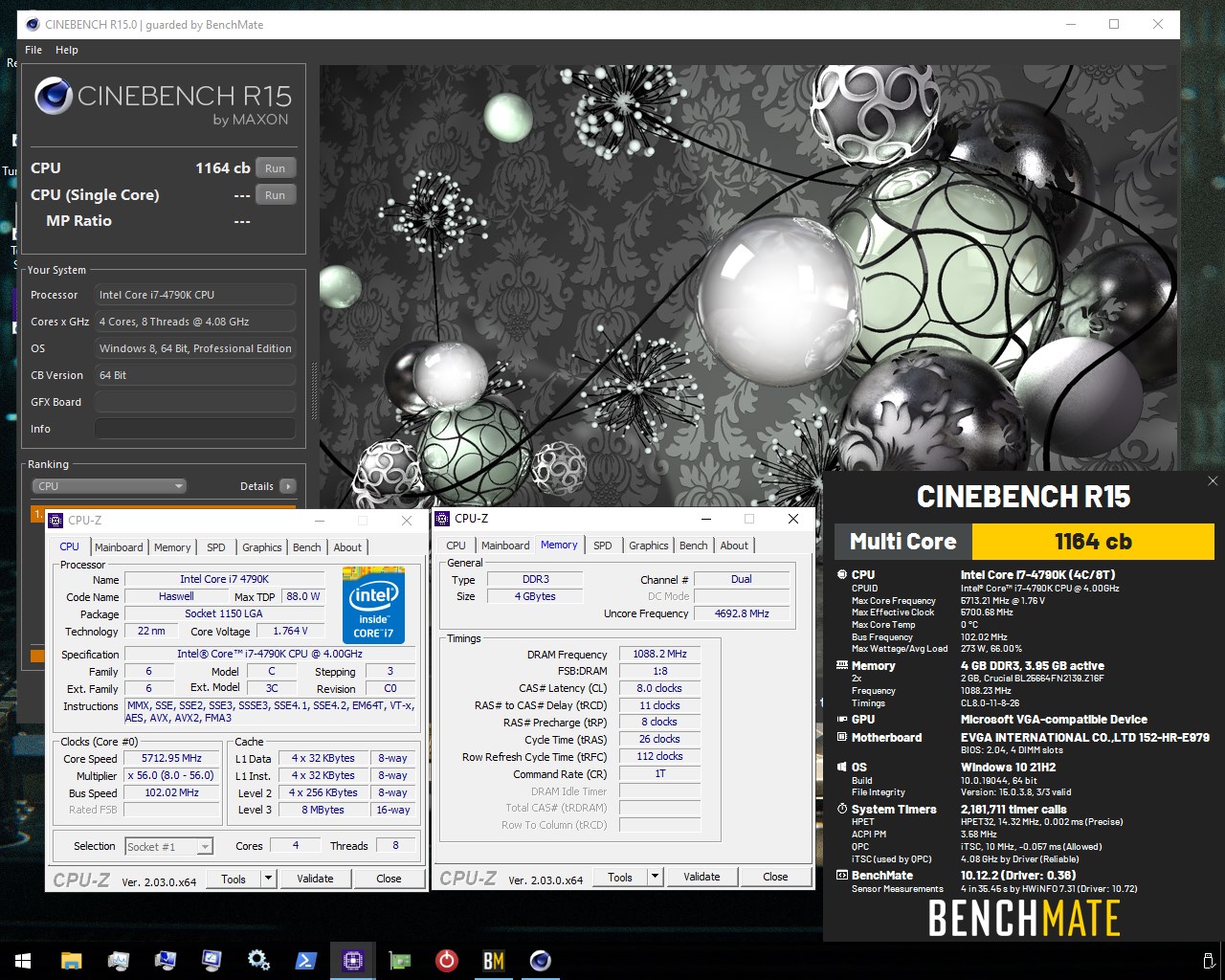This screenshot has height=980, width=1225.
Task: Open Graphics tab in right CPU-Z
Action: point(649,546)
